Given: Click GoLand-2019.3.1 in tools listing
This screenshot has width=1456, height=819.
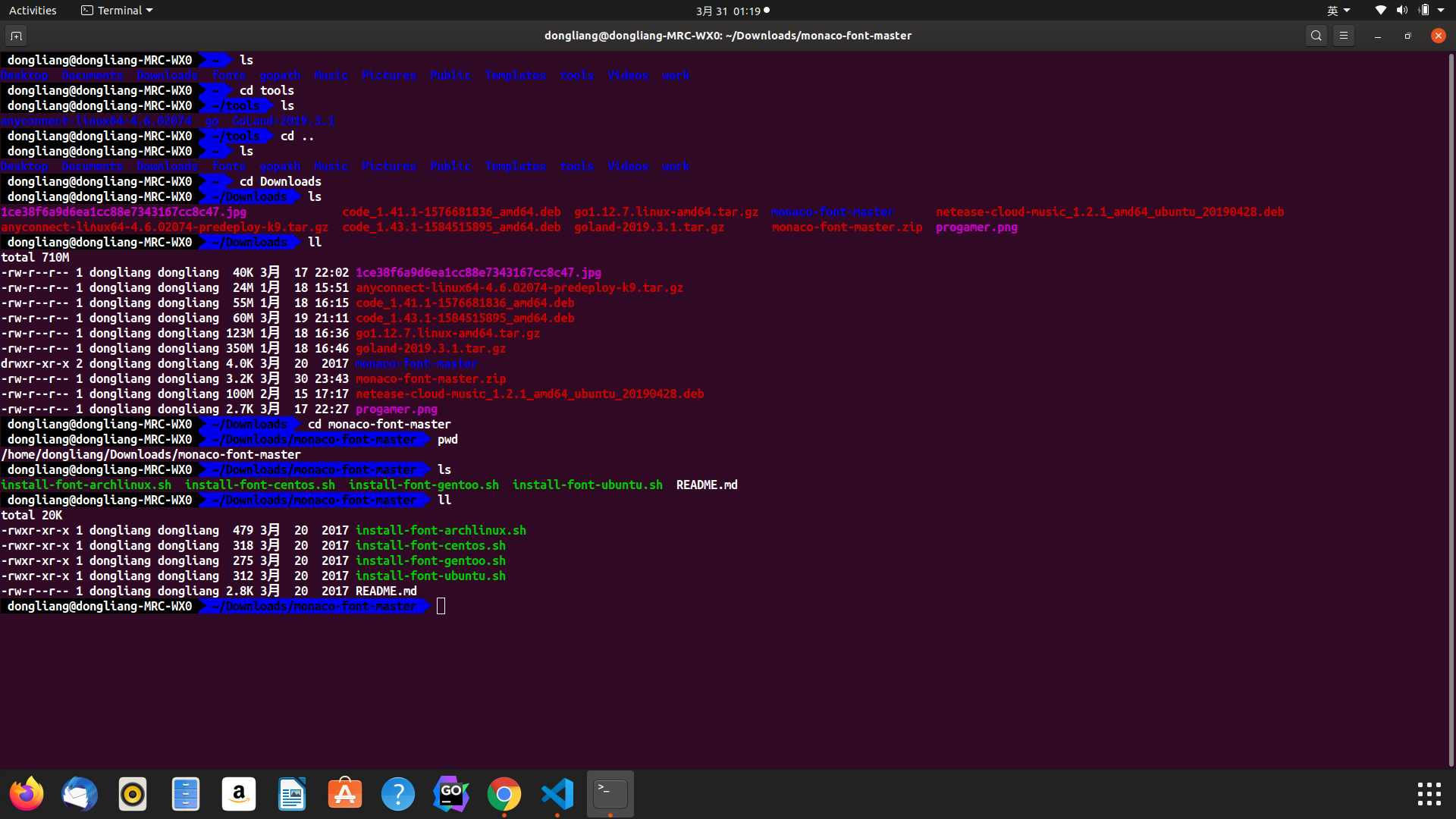Looking at the screenshot, I should [284, 121].
